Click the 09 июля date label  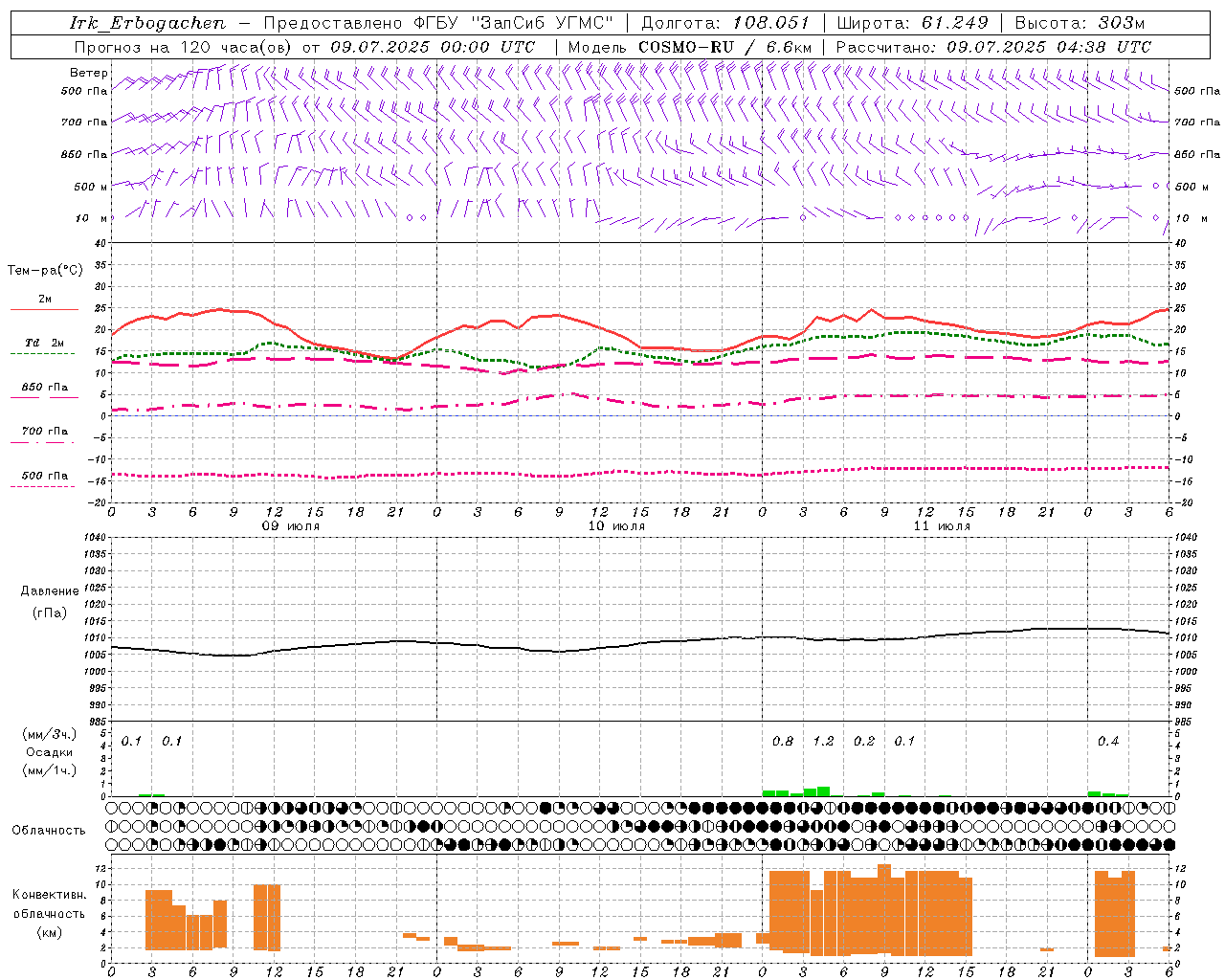pos(291,526)
